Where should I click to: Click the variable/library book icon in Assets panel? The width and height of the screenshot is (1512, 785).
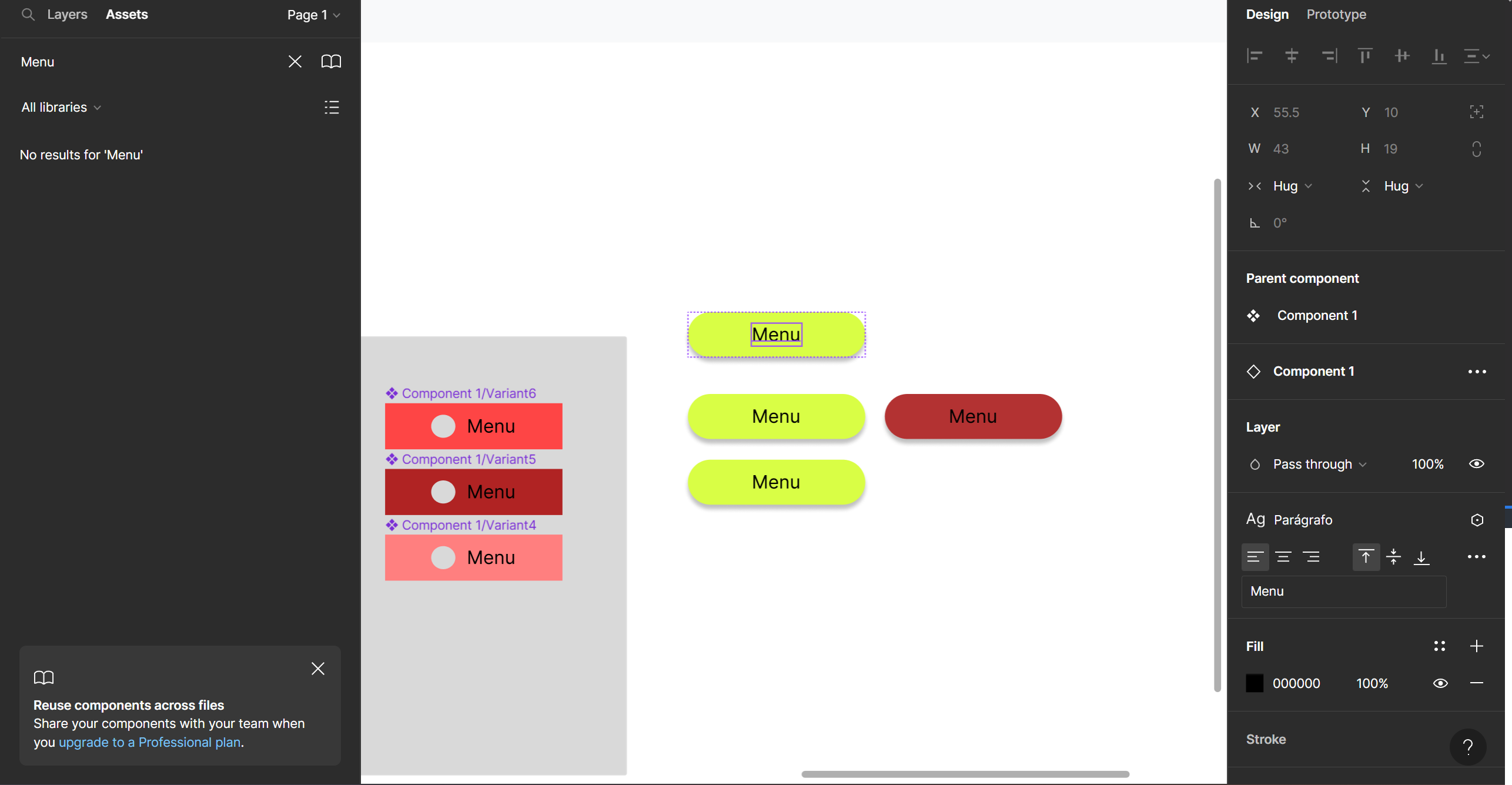(x=330, y=61)
